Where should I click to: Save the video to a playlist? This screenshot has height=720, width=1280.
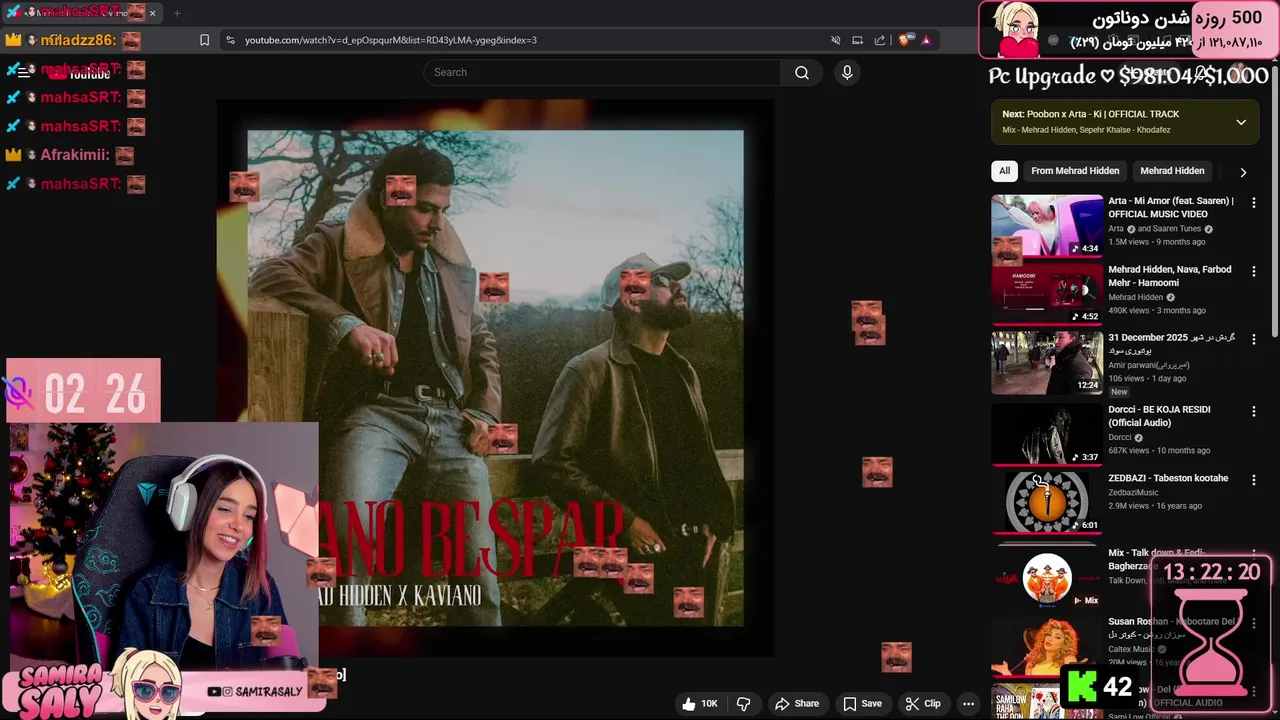(x=862, y=703)
